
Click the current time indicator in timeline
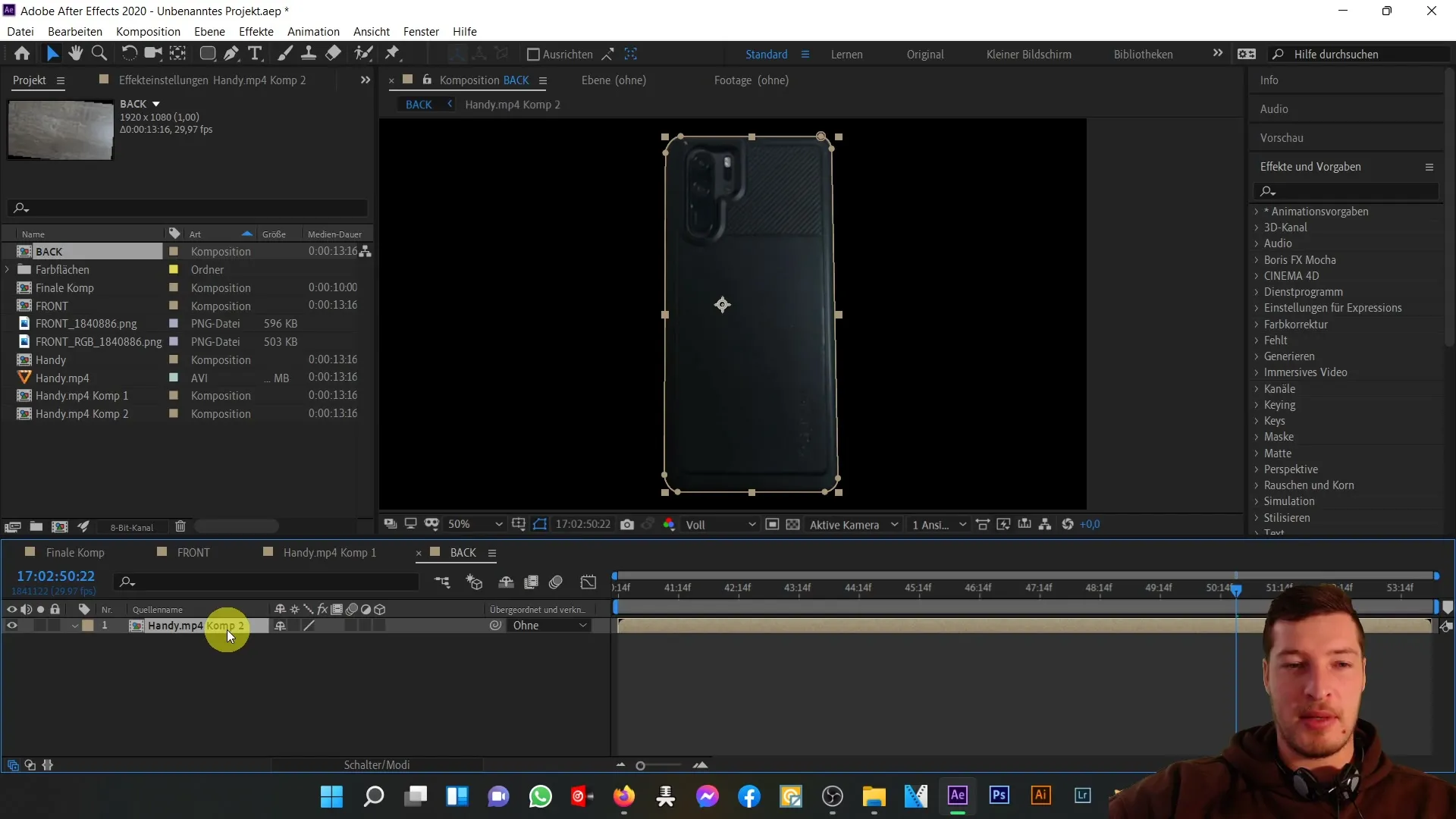pos(1236,589)
